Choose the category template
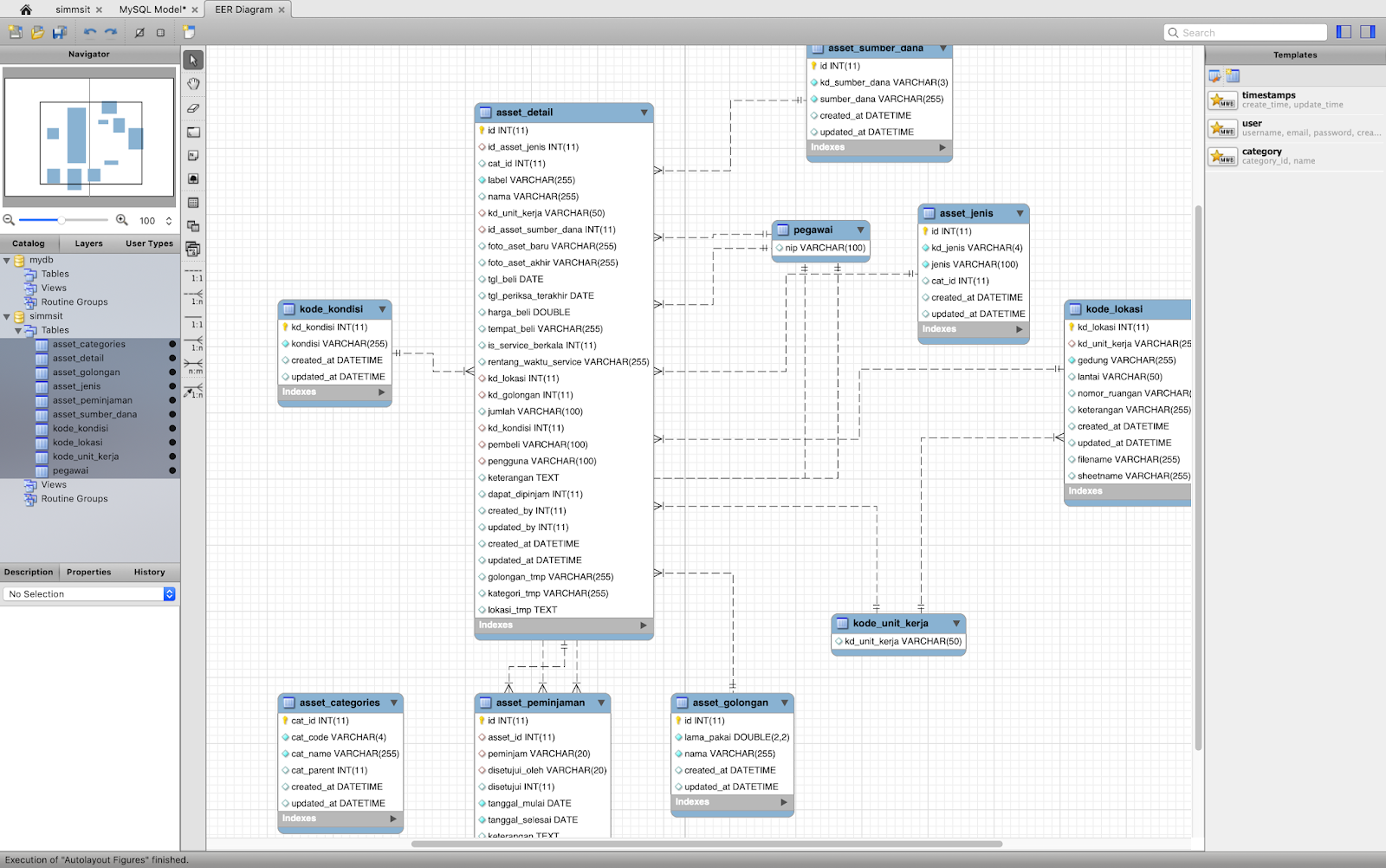The height and width of the screenshot is (868, 1386). pos(1294,156)
